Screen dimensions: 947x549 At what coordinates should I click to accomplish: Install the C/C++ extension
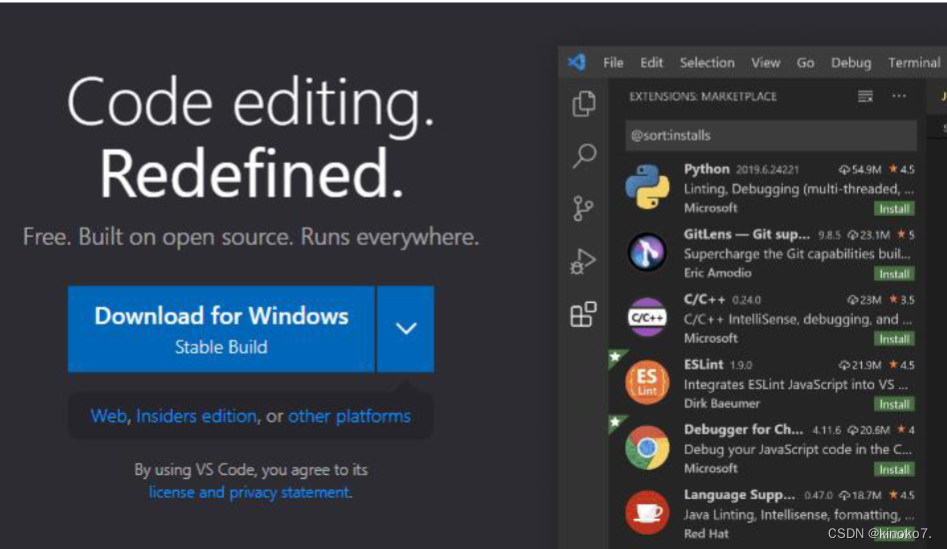coord(894,339)
